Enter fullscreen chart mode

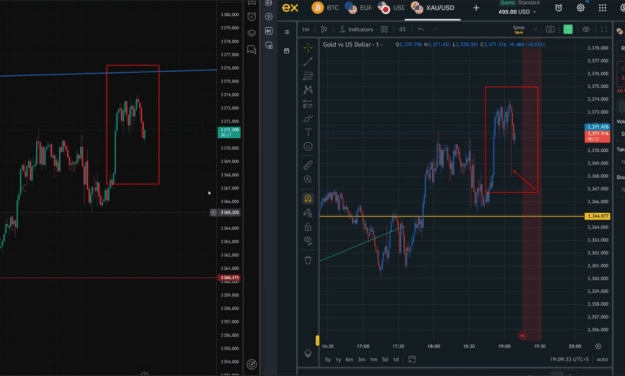pyautogui.click(x=604, y=30)
